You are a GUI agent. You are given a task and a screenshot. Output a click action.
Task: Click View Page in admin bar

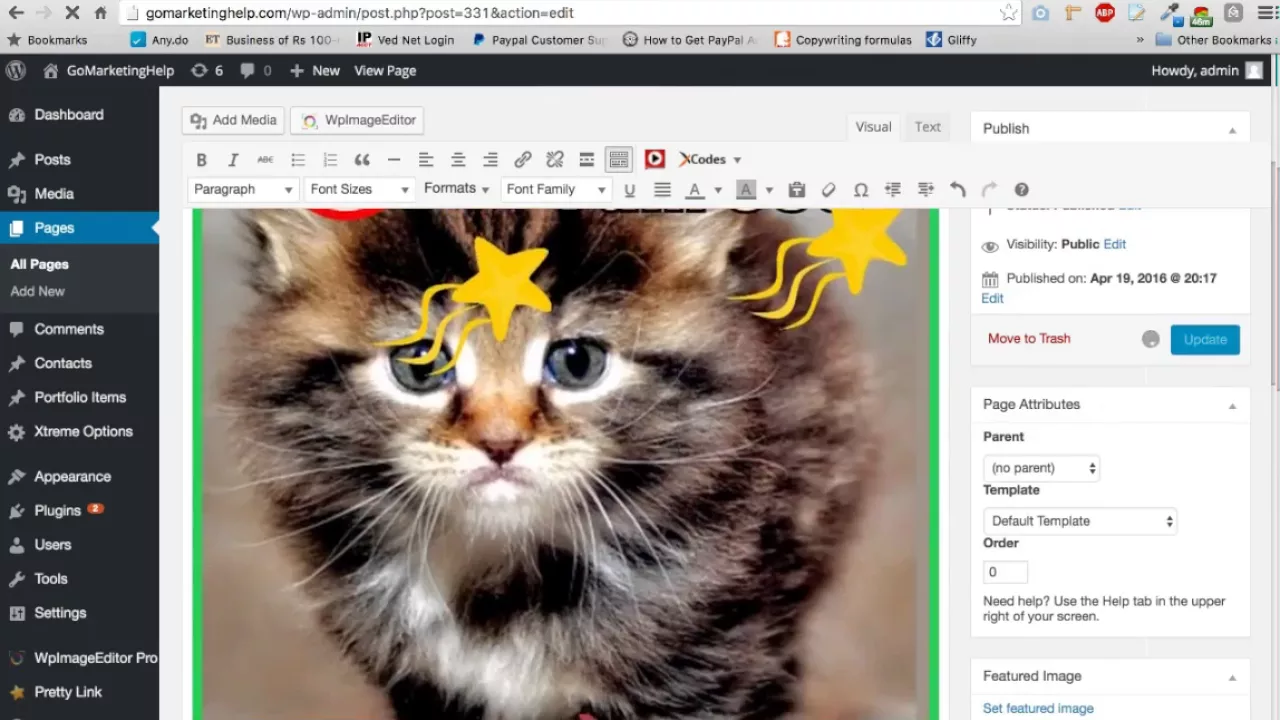pyautogui.click(x=385, y=70)
